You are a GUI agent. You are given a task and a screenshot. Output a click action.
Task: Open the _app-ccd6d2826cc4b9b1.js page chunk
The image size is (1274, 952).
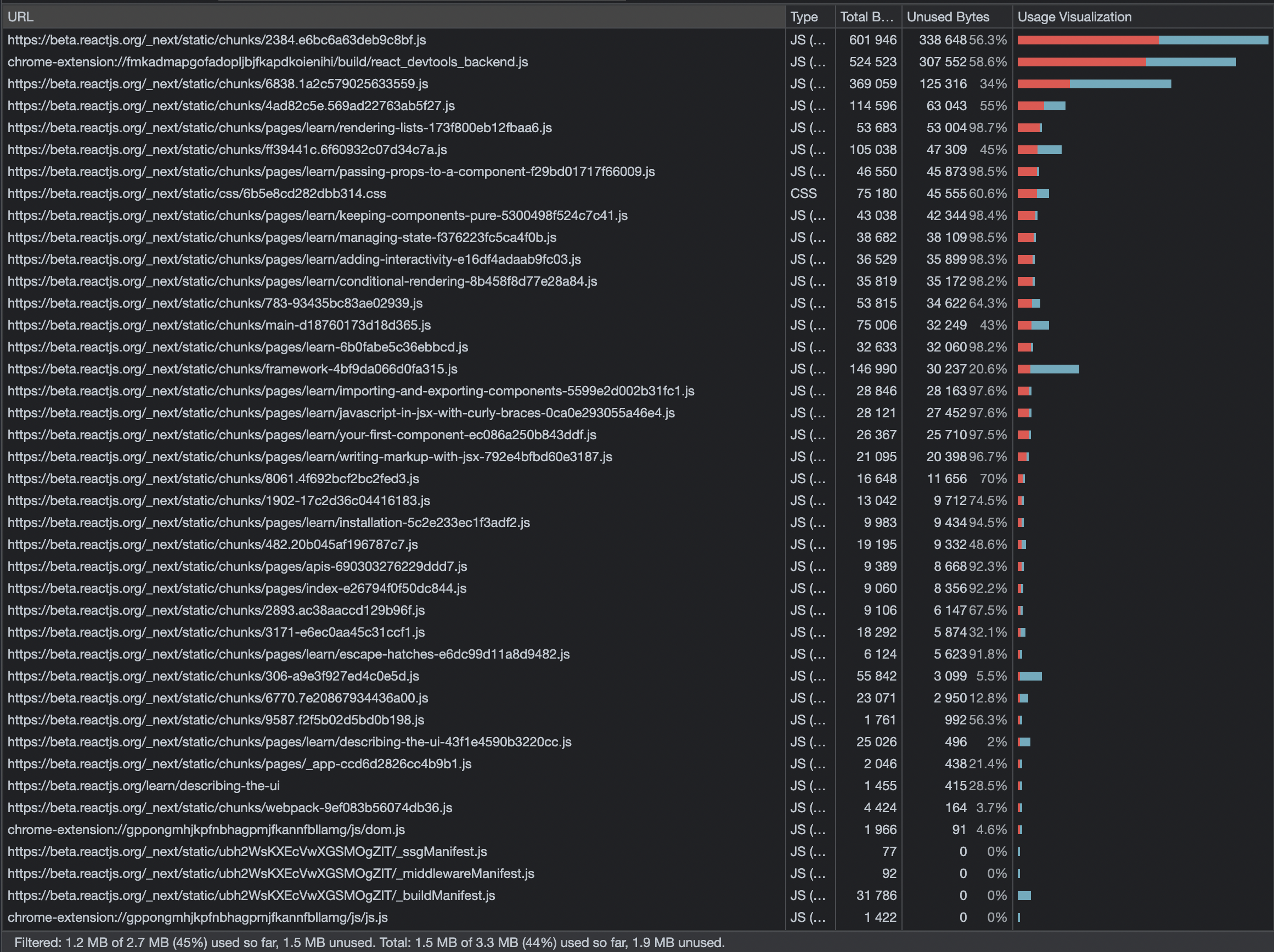[239, 764]
